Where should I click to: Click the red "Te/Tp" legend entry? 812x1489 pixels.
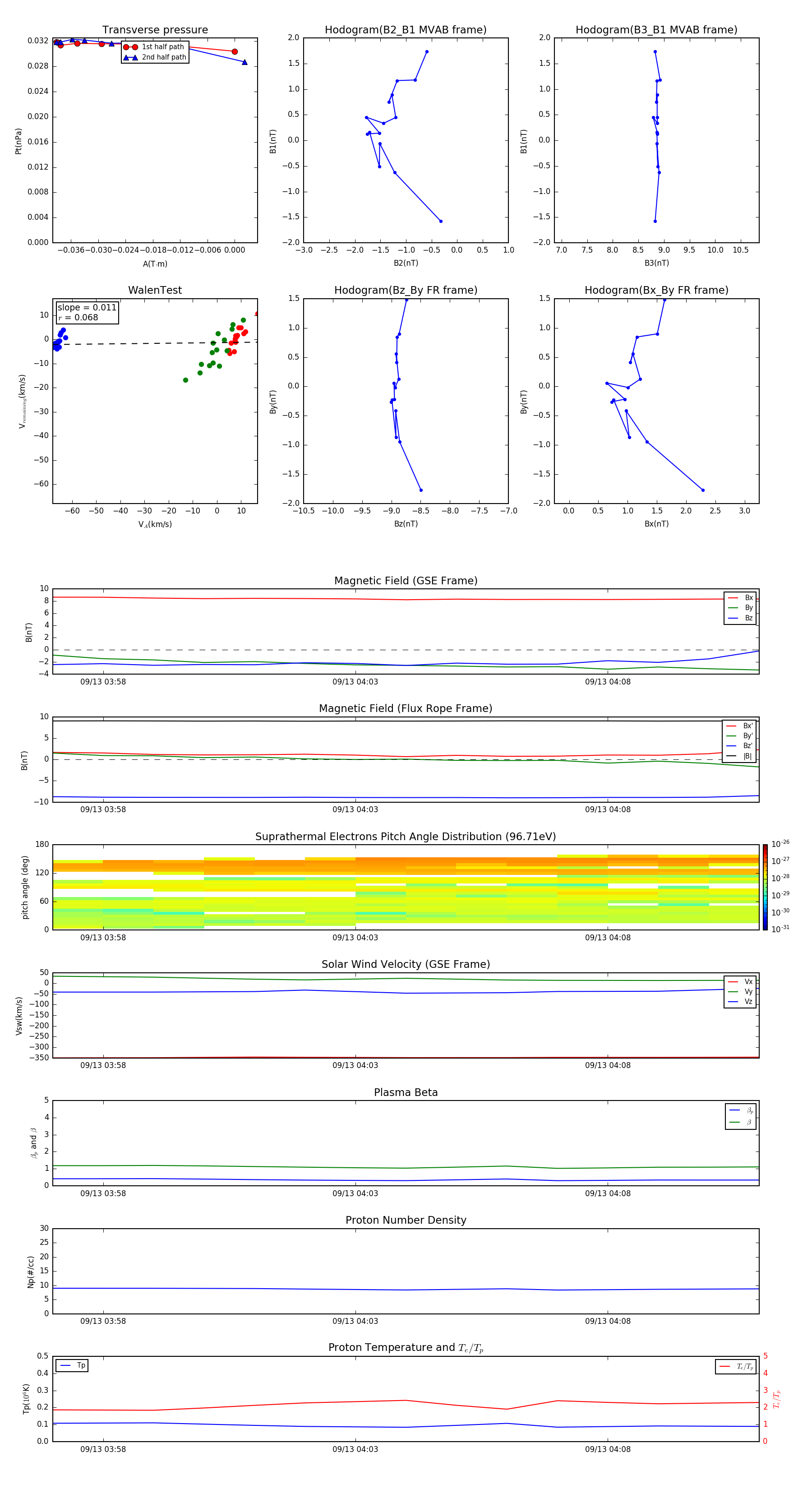click(736, 1366)
